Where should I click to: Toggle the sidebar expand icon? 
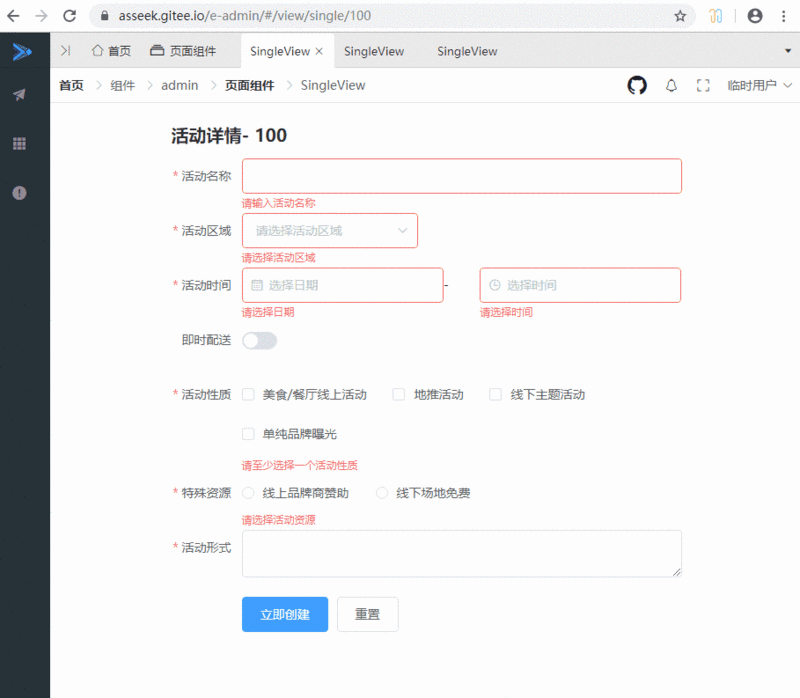click(66, 51)
